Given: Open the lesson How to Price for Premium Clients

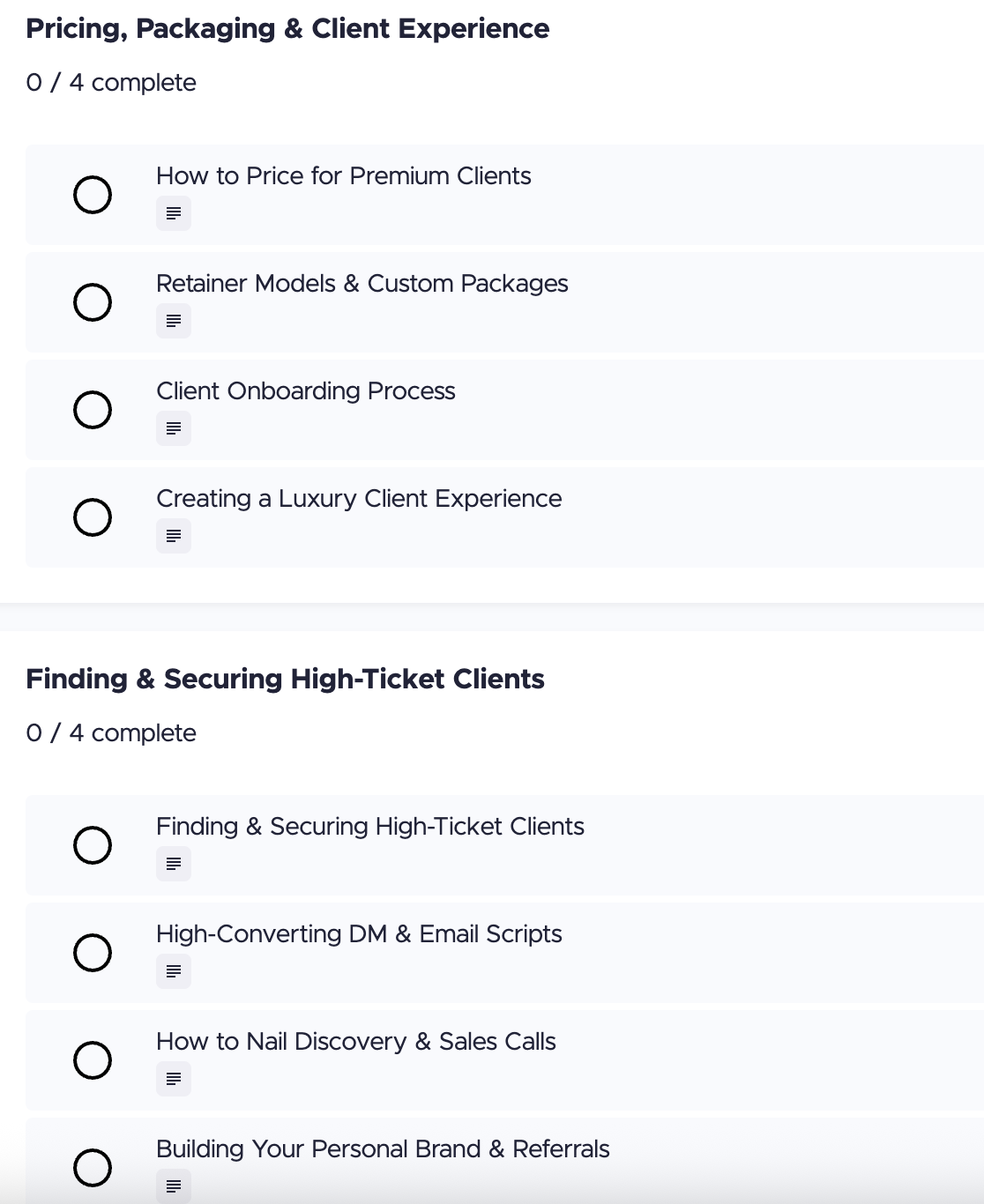Looking at the screenshot, I should (x=344, y=176).
